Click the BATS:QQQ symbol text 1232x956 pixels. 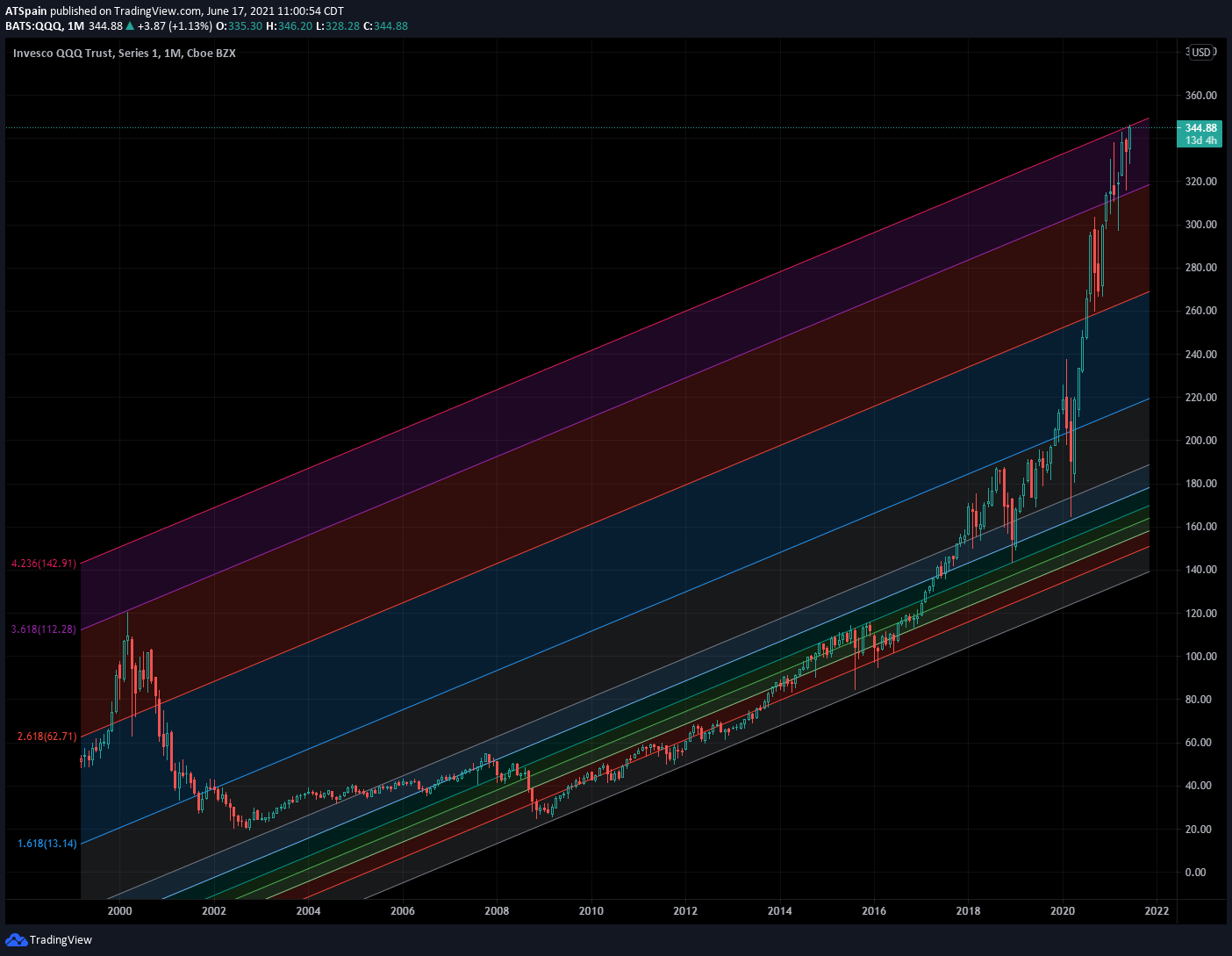(x=32, y=26)
